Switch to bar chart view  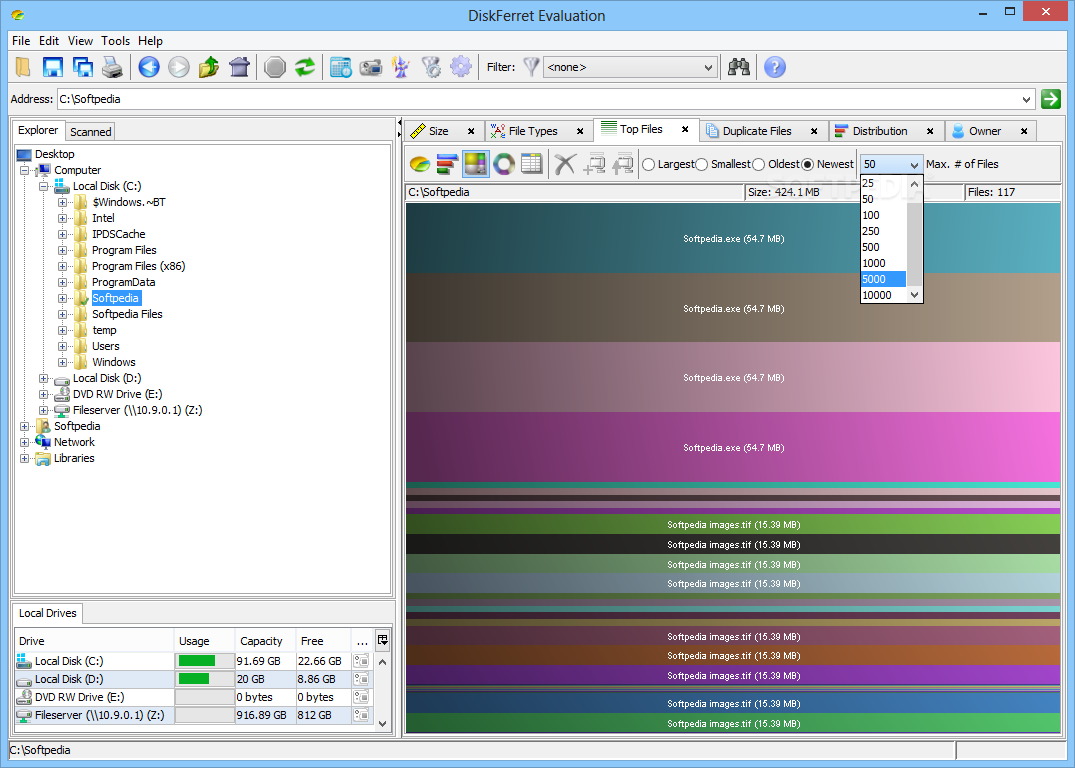447,164
